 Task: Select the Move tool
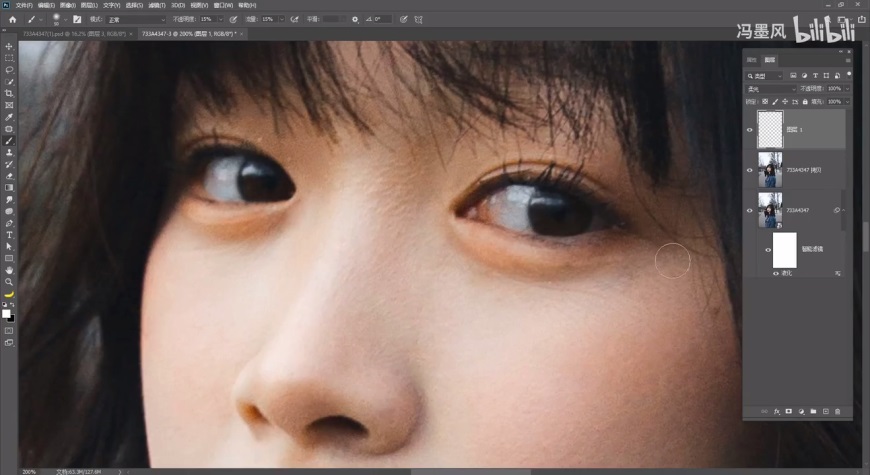9,47
